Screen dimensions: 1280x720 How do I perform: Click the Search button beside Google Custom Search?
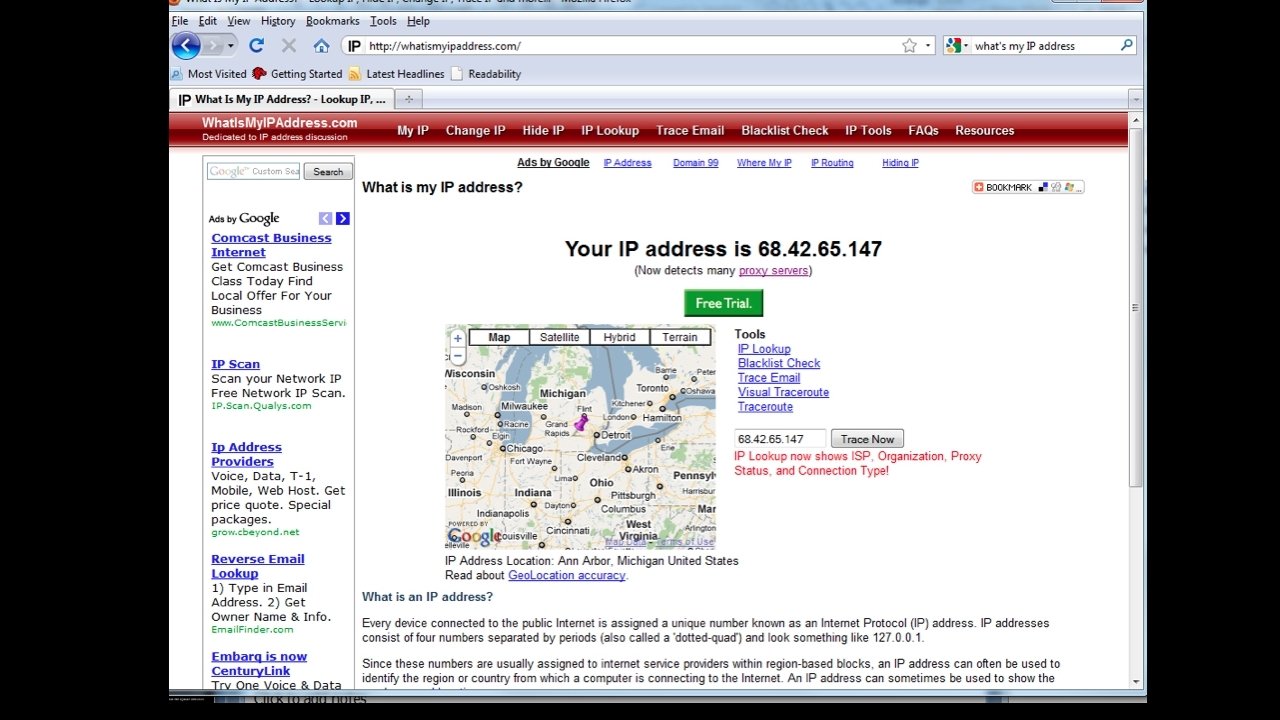point(328,172)
